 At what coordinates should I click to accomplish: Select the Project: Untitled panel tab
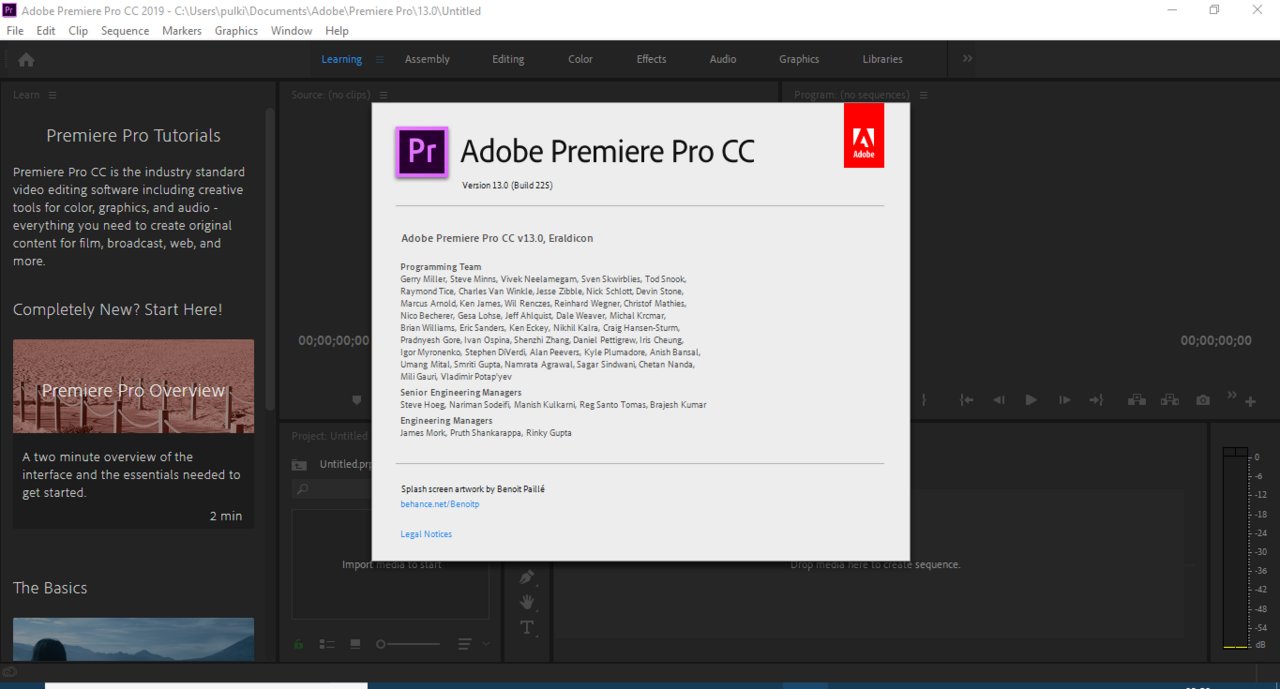(329, 436)
